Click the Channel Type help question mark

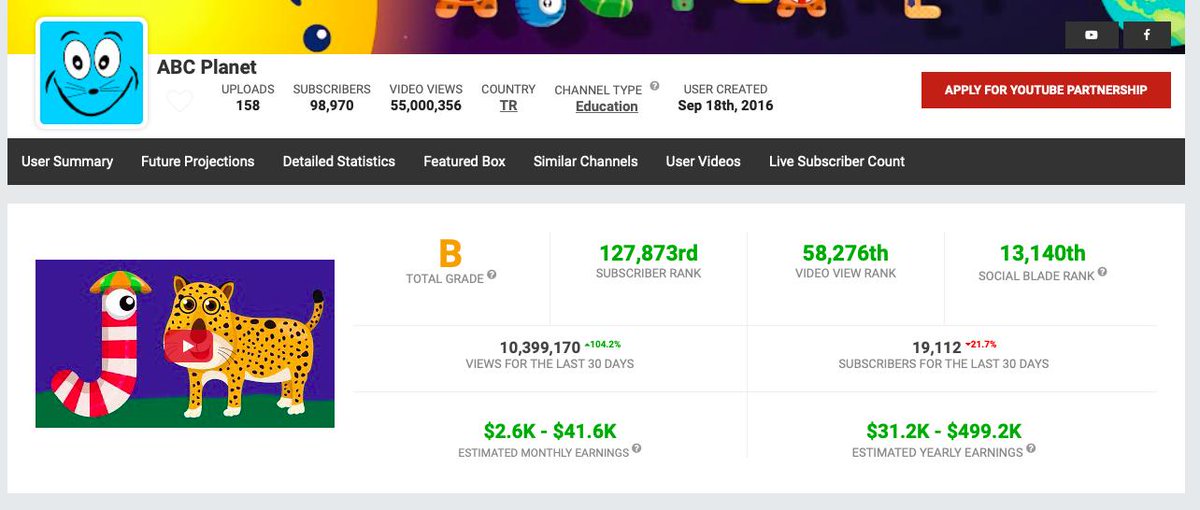pyautogui.click(x=654, y=86)
